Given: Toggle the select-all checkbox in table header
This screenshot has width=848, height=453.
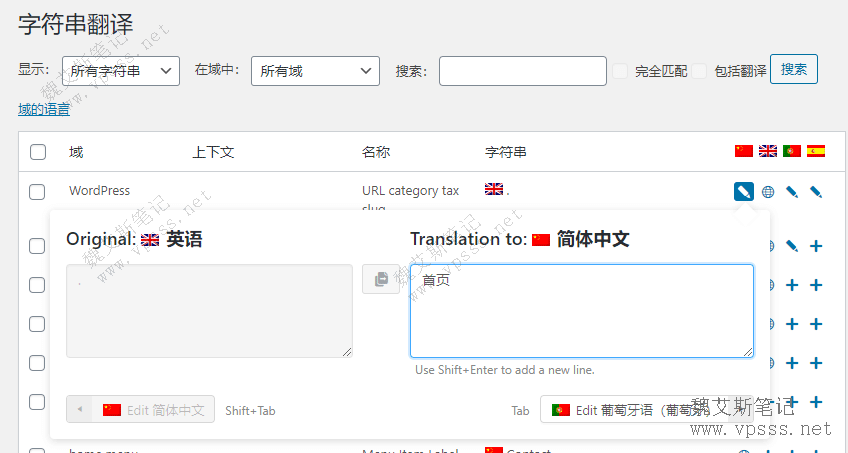Looking at the screenshot, I should tap(38, 152).
